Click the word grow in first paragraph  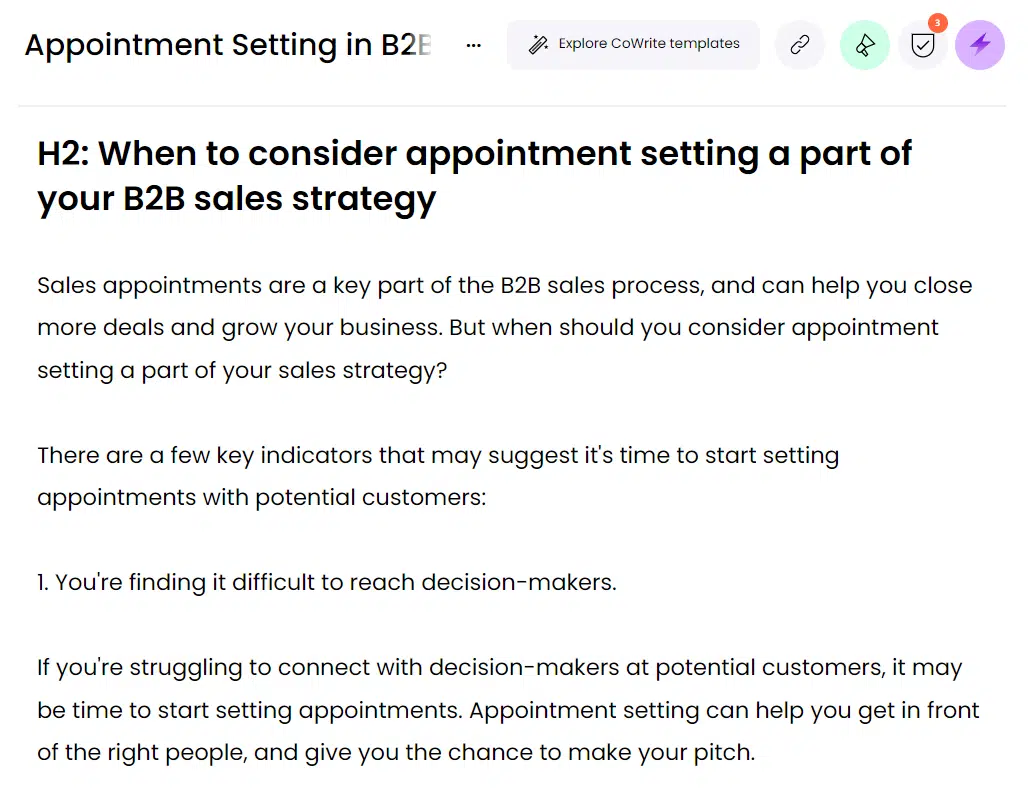pos(249,328)
